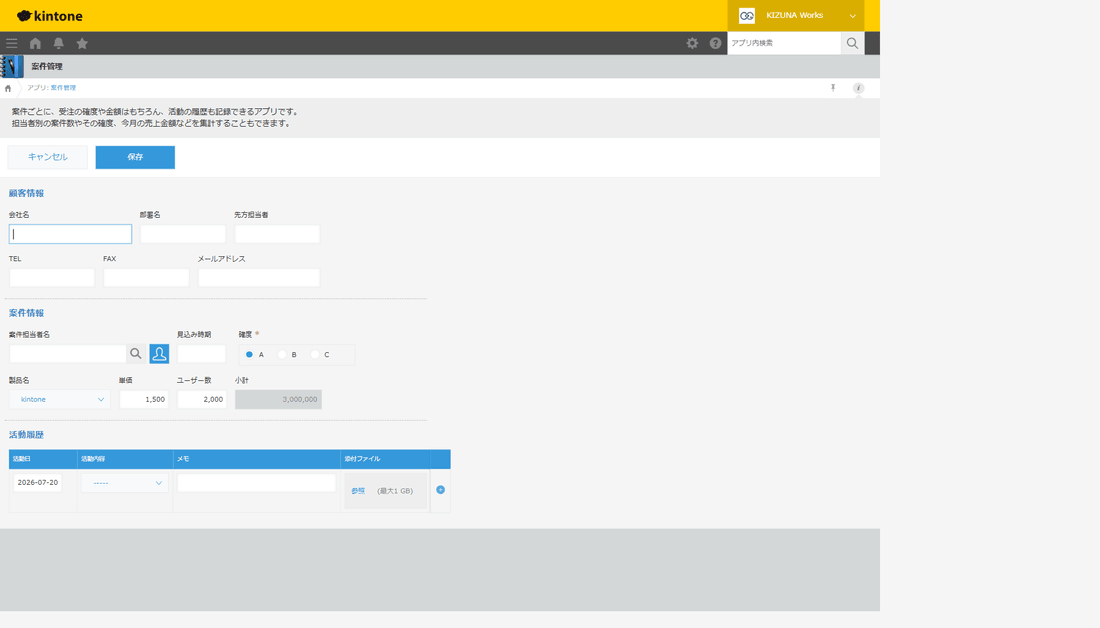Click the FAX input field
The image size is (1100, 628).
click(x=146, y=277)
